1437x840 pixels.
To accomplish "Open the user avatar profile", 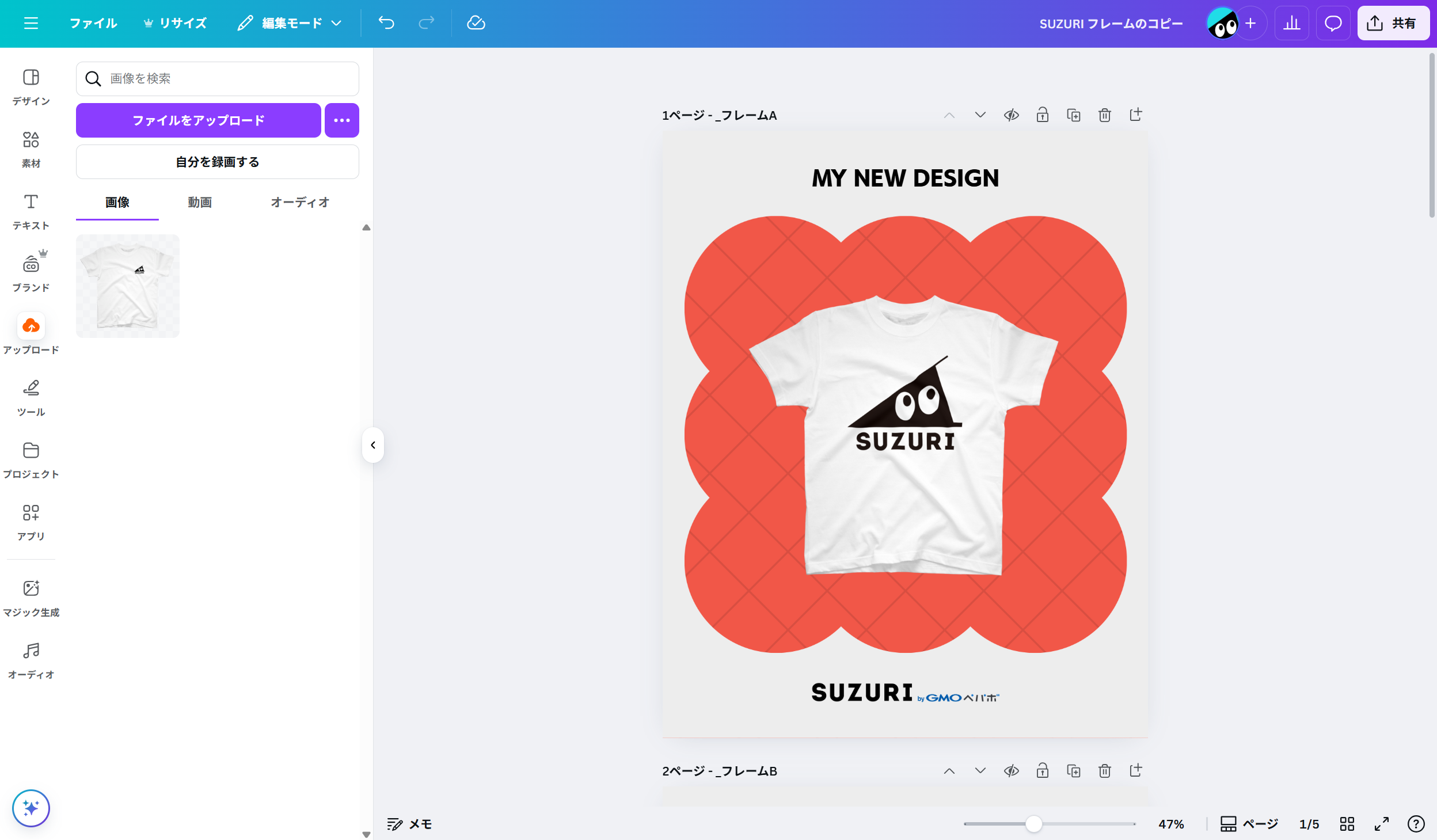I will (1222, 24).
